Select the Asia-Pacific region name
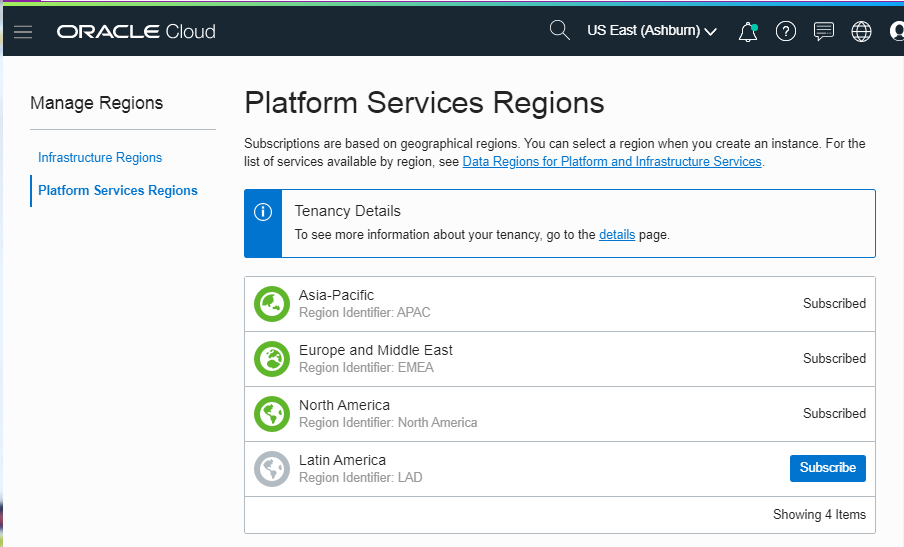The image size is (904, 547). pyautogui.click(x=336, y=295)
